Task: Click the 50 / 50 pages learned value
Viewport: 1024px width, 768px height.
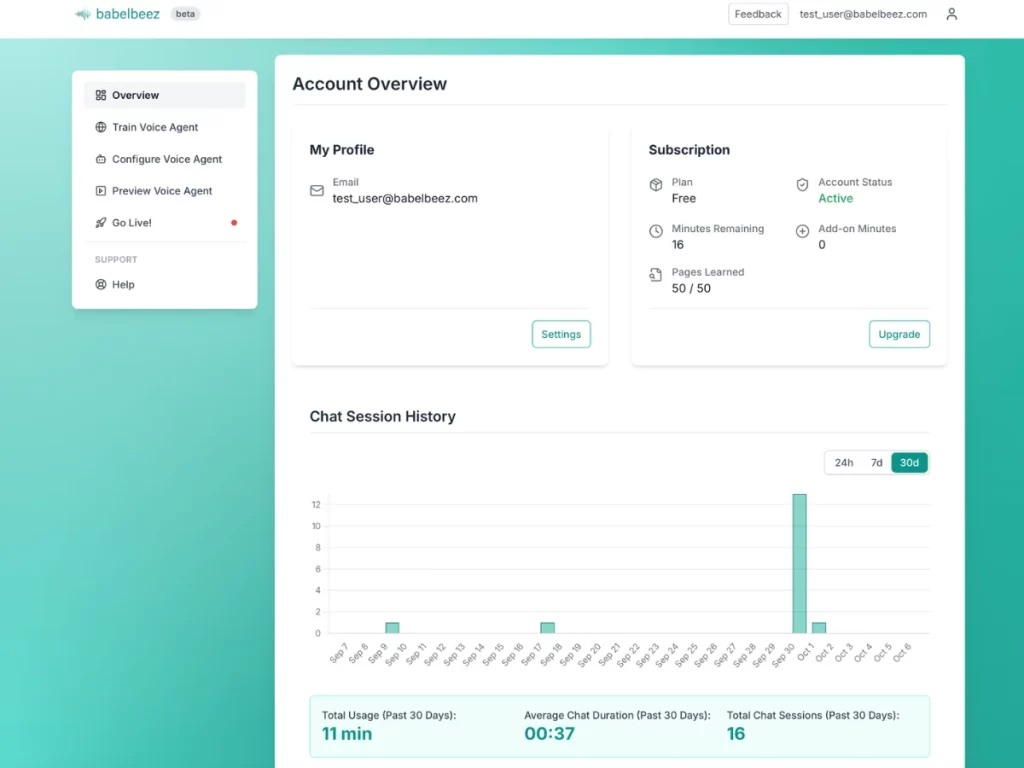Action: click(691, 289)
